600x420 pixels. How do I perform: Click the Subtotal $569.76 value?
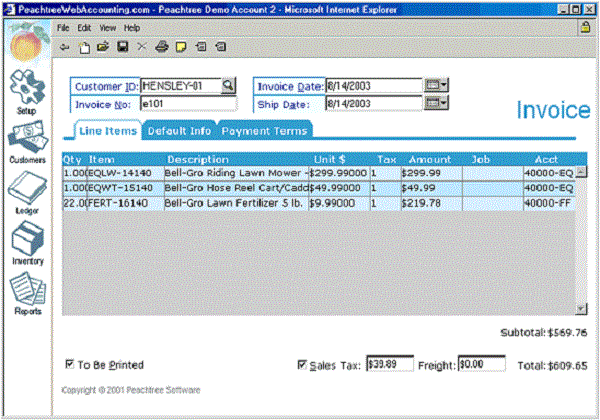click(x=567, y=333)
